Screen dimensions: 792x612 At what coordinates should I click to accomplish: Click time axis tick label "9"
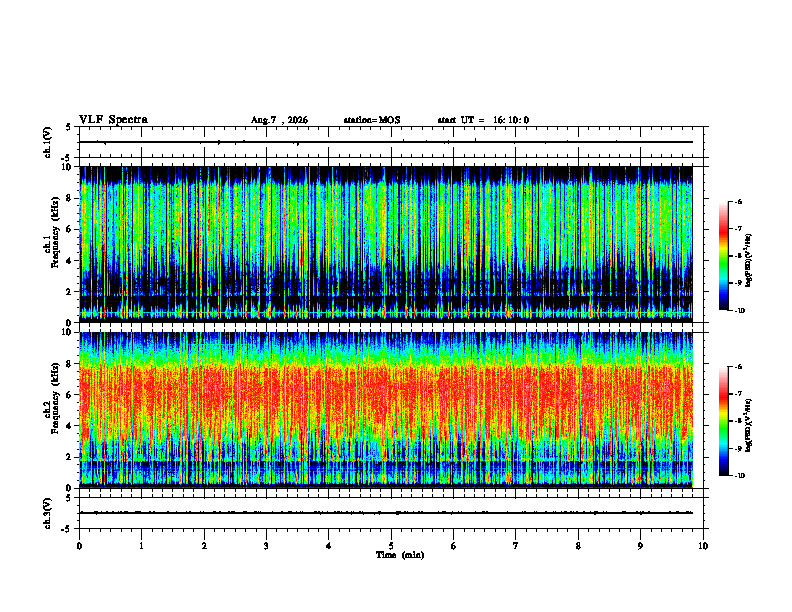coord(640,546)
